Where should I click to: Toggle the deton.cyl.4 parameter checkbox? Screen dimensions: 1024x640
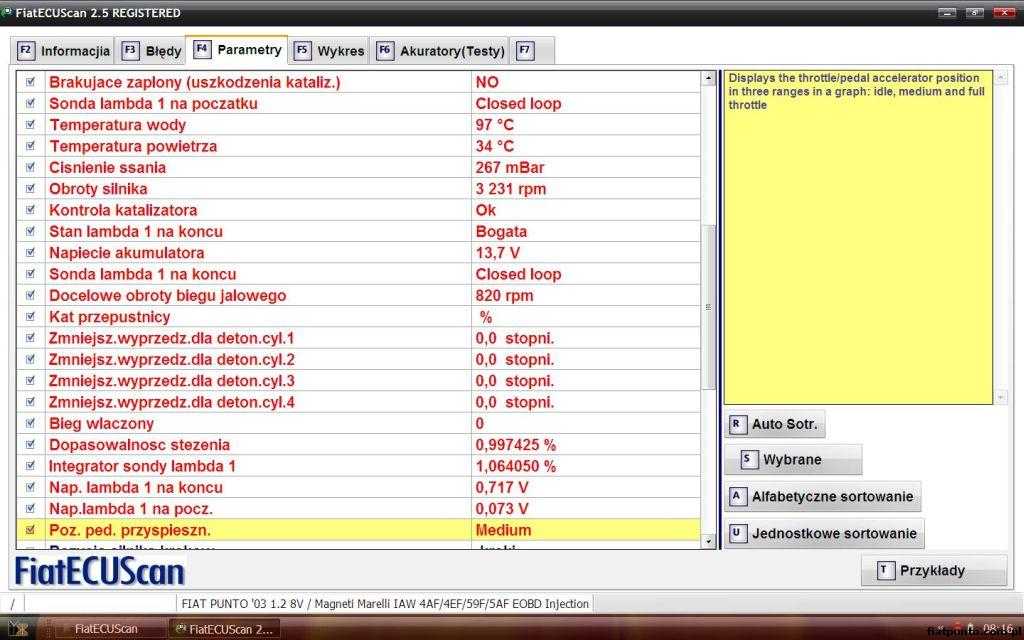[30, 402]
